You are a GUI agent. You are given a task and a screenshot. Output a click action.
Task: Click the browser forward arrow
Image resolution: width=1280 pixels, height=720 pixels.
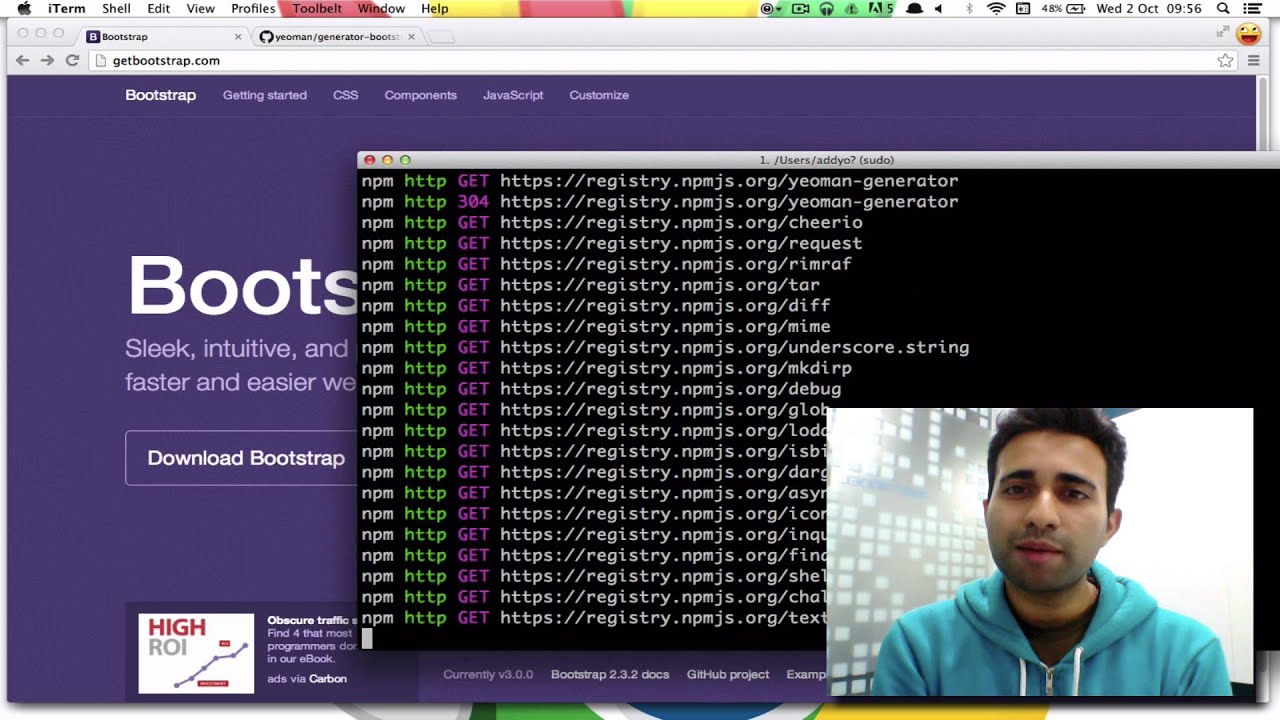click(x=47, y=61)
